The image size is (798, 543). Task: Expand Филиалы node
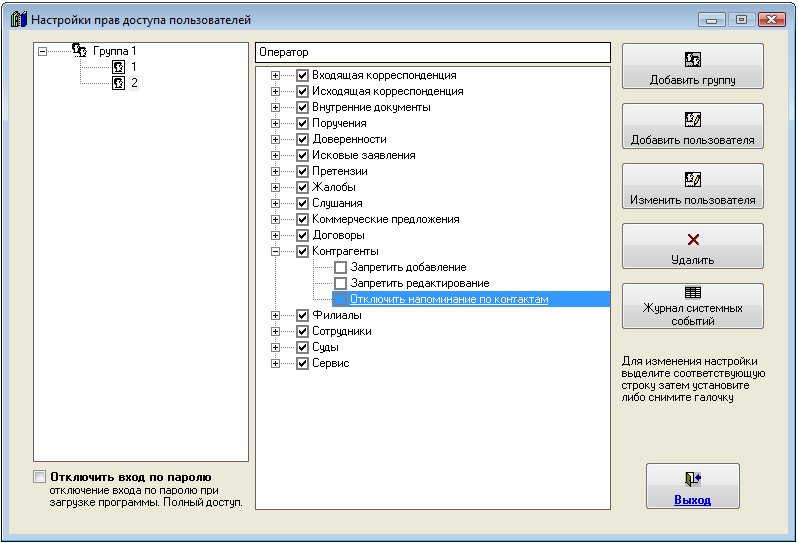(x=275, y=316)
